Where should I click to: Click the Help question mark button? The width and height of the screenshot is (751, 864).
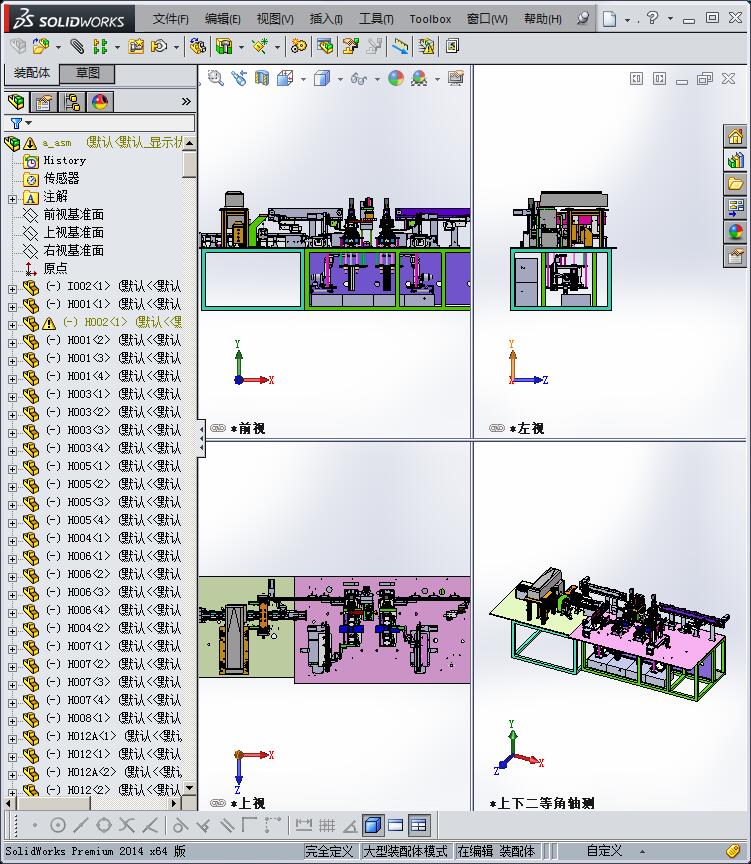[652, 18]
